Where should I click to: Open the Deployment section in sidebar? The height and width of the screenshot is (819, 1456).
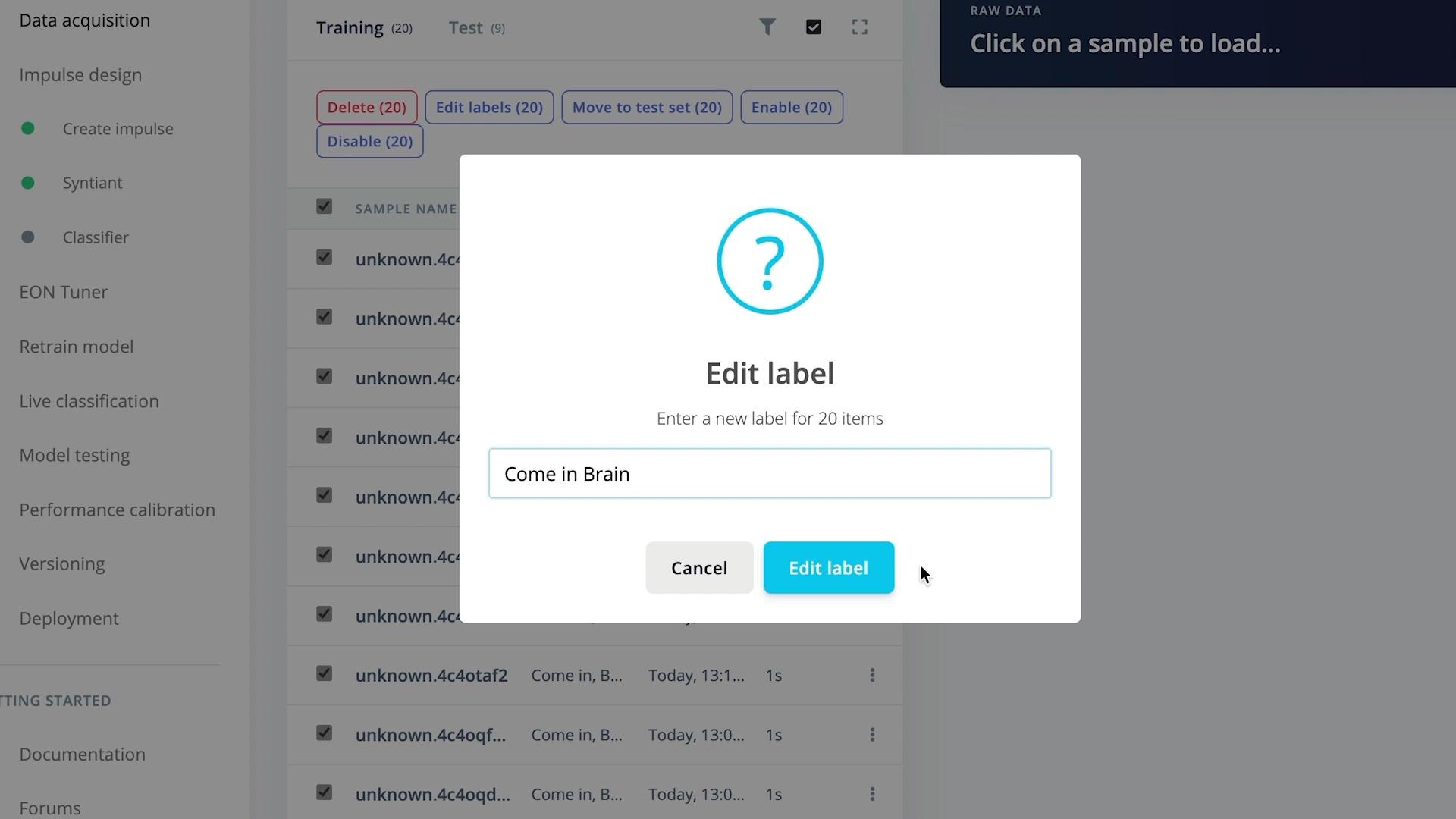pyautogui.click(x=68, y=618)
